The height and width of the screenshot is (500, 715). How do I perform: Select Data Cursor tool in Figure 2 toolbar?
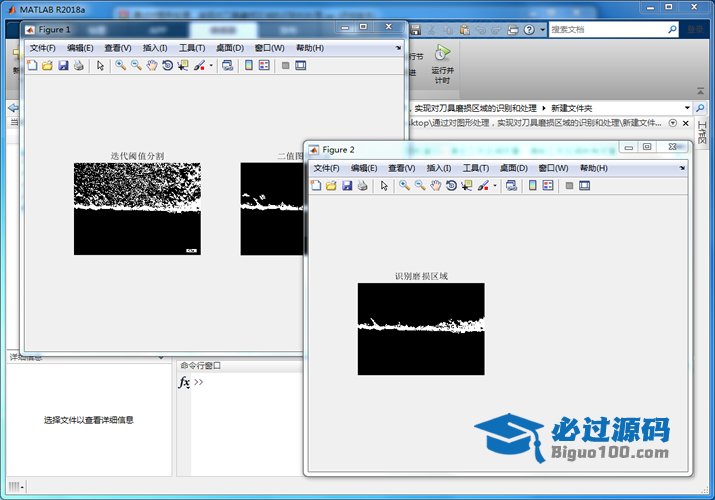(x=467, y=186)
